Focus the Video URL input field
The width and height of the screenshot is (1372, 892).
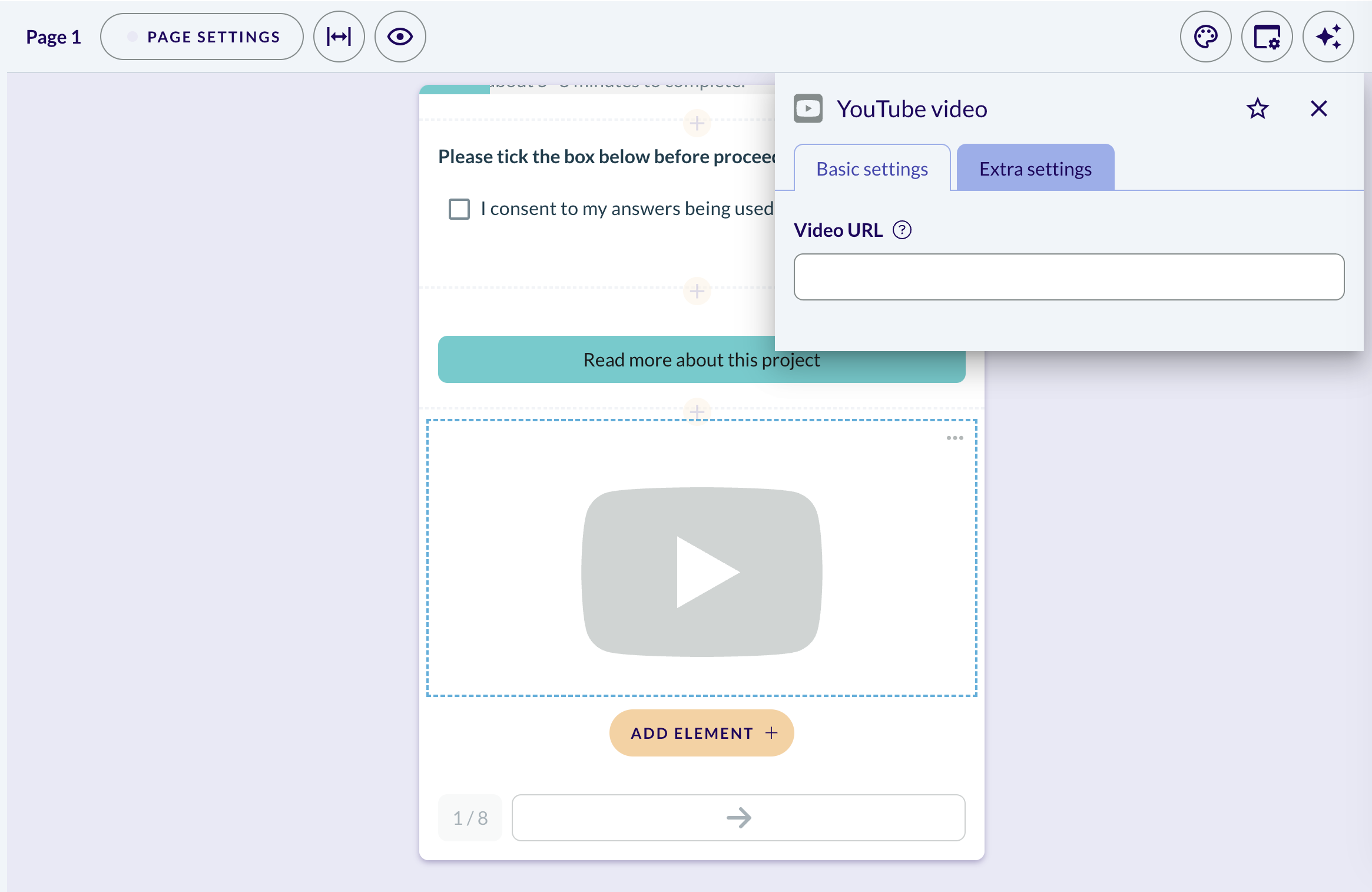(1069, 277)
